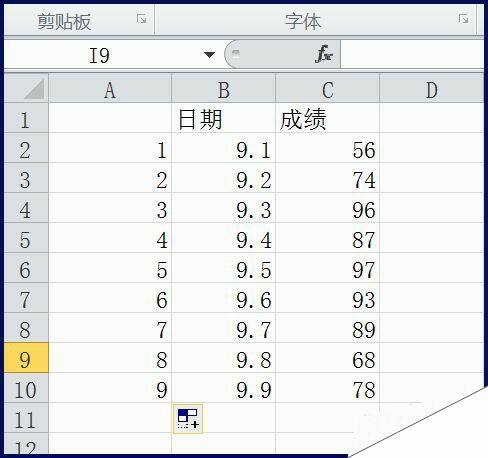488x458 pixels.
Task: Click cell B5 containing 9.4
Action: click(x=224, y=238)
